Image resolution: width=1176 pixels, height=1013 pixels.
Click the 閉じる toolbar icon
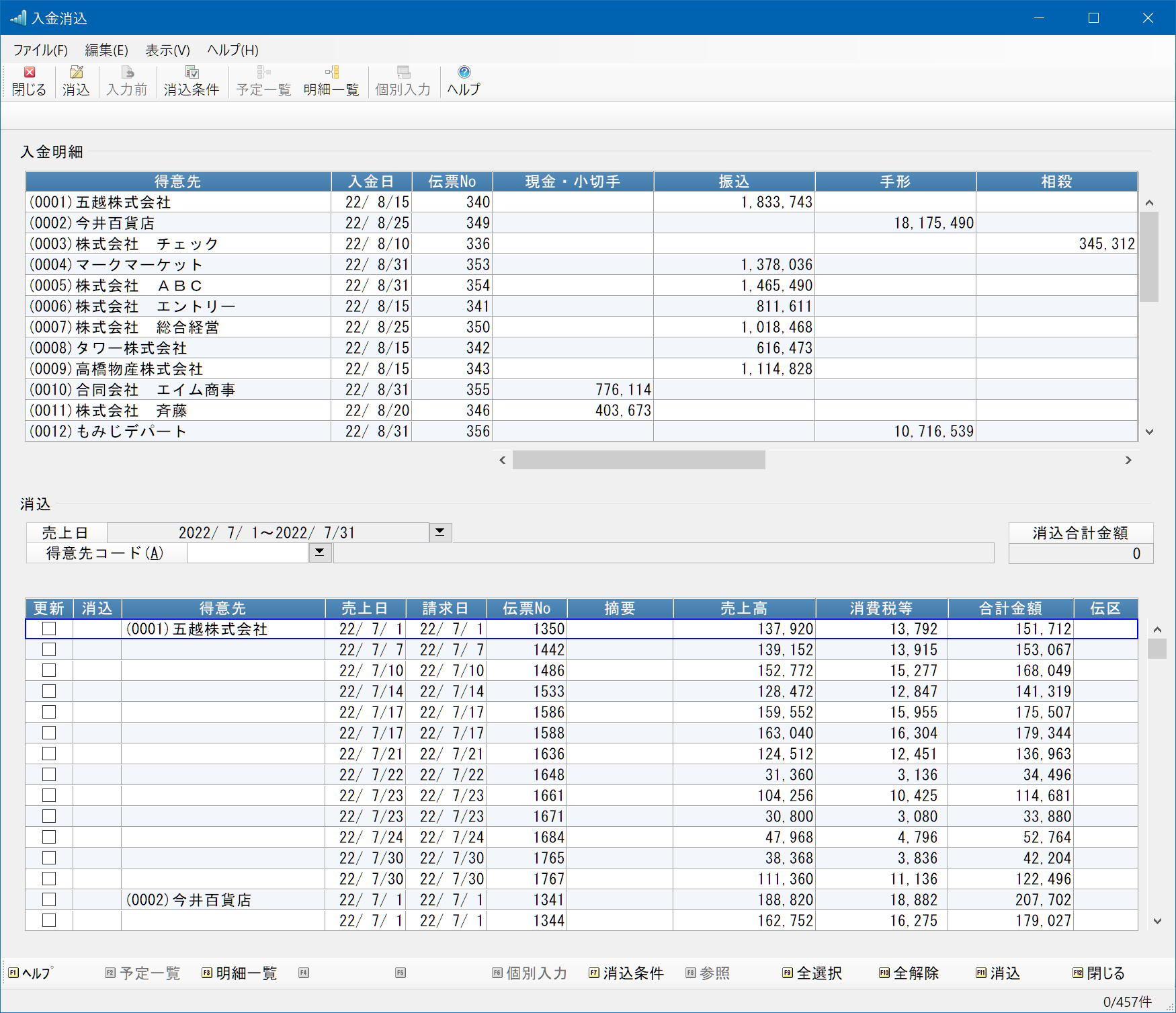click(x=29, y=81)
